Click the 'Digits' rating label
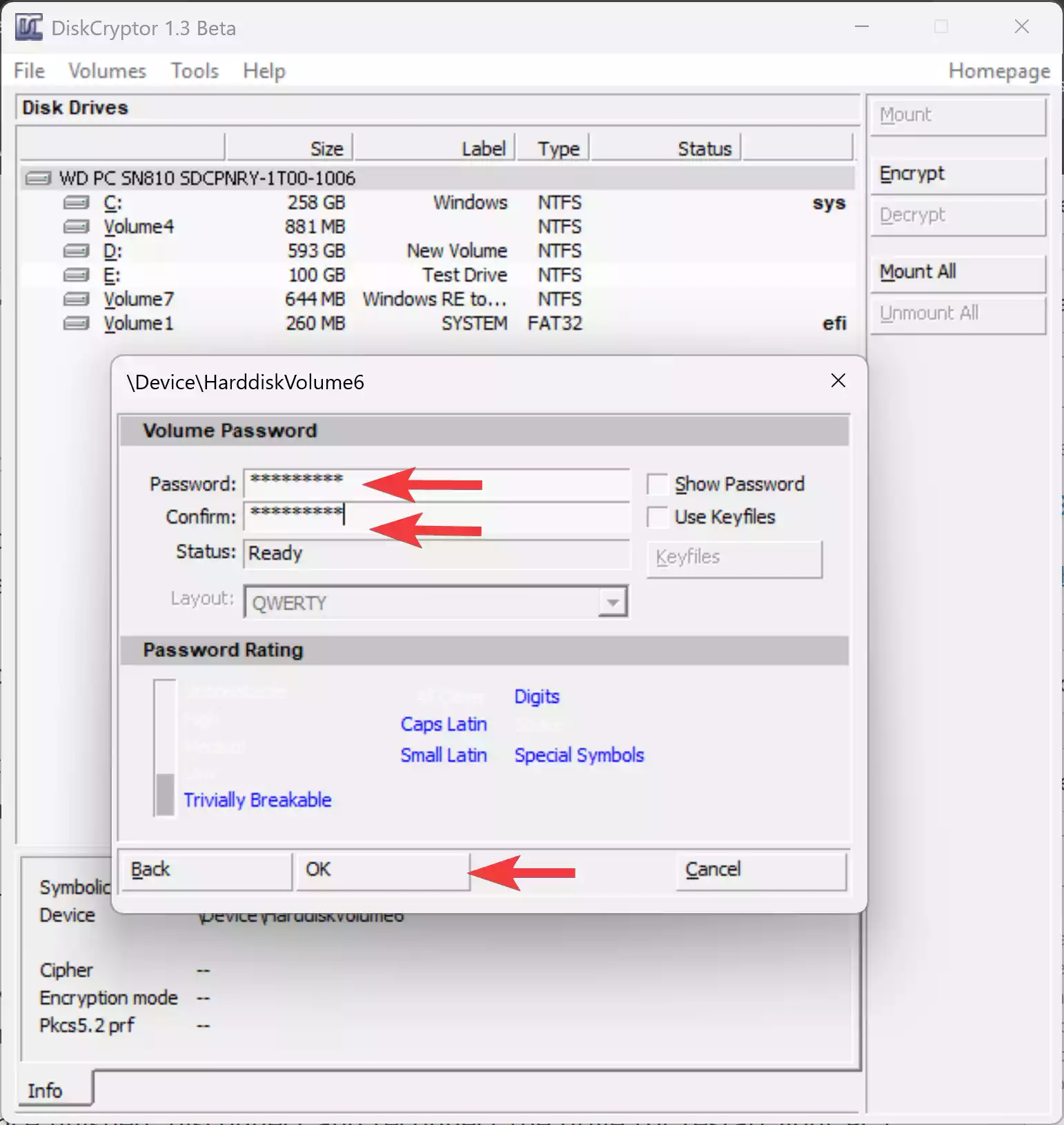 point(537,696)
